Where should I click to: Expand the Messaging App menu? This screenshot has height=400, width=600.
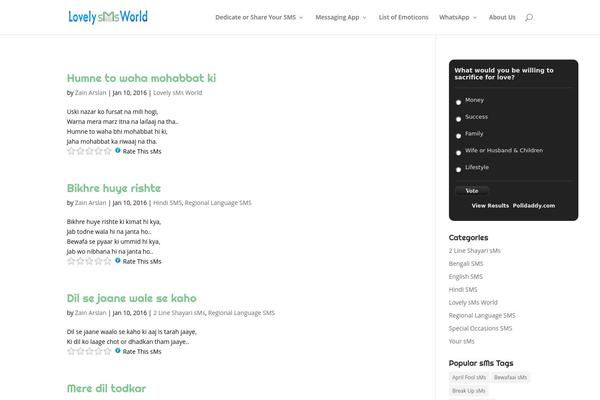[x=341, y=17]
